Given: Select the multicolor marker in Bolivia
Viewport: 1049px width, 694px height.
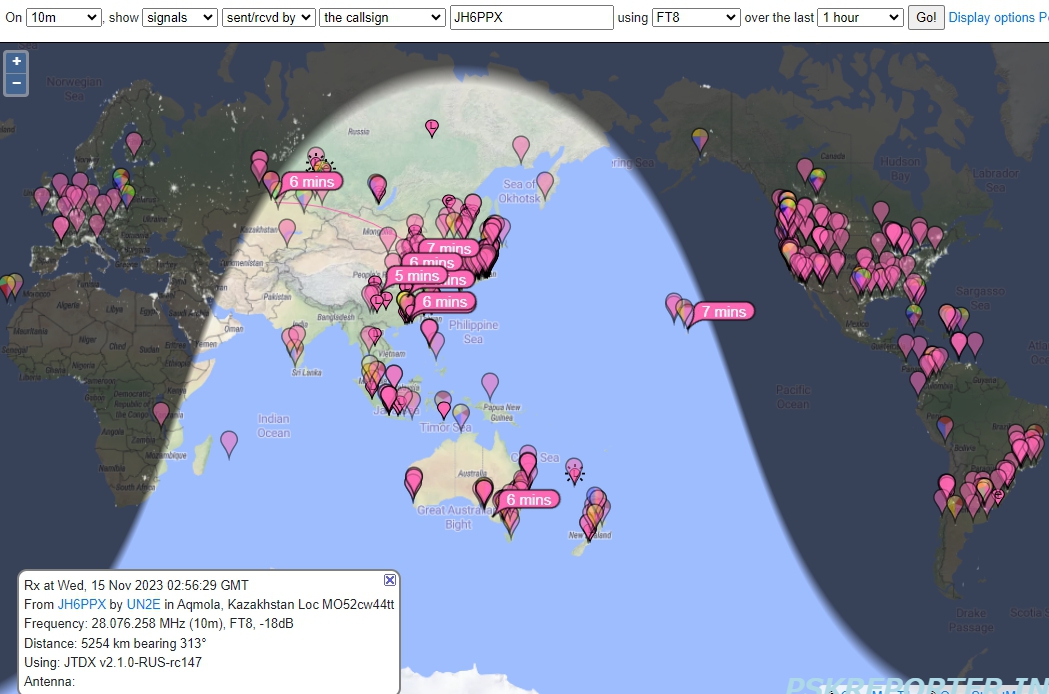Looking at the screenshot, I should coord(945,428).
